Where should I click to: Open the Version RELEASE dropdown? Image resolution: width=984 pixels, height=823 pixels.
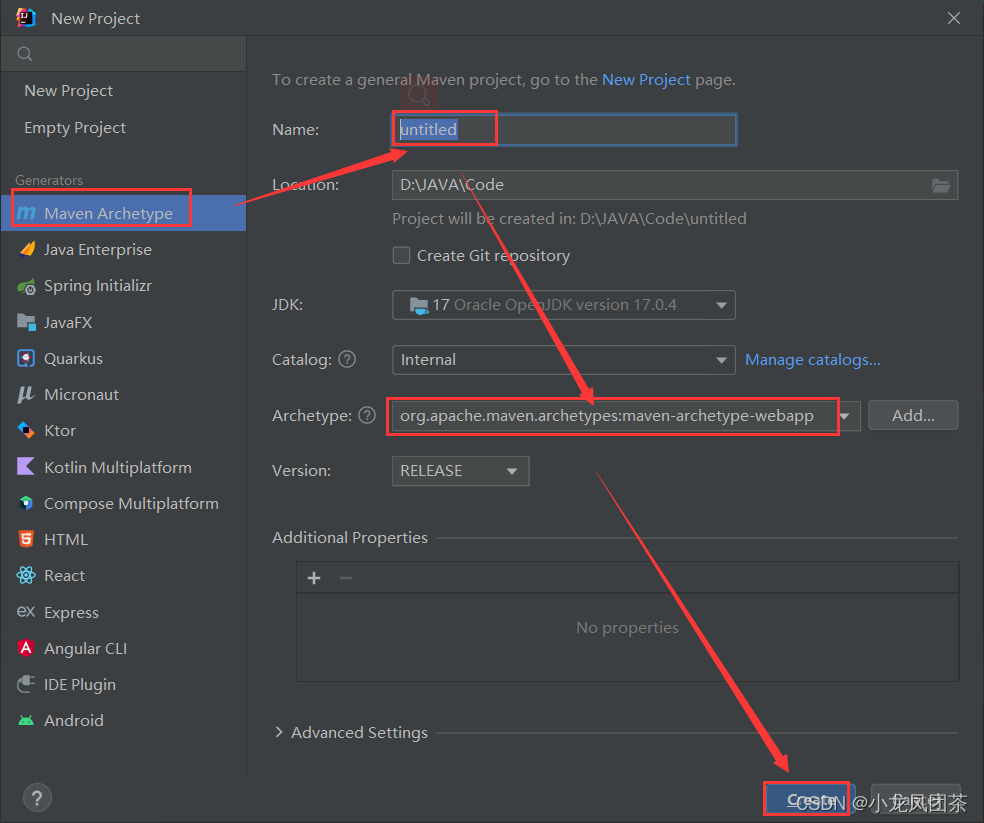pos(460,471)
